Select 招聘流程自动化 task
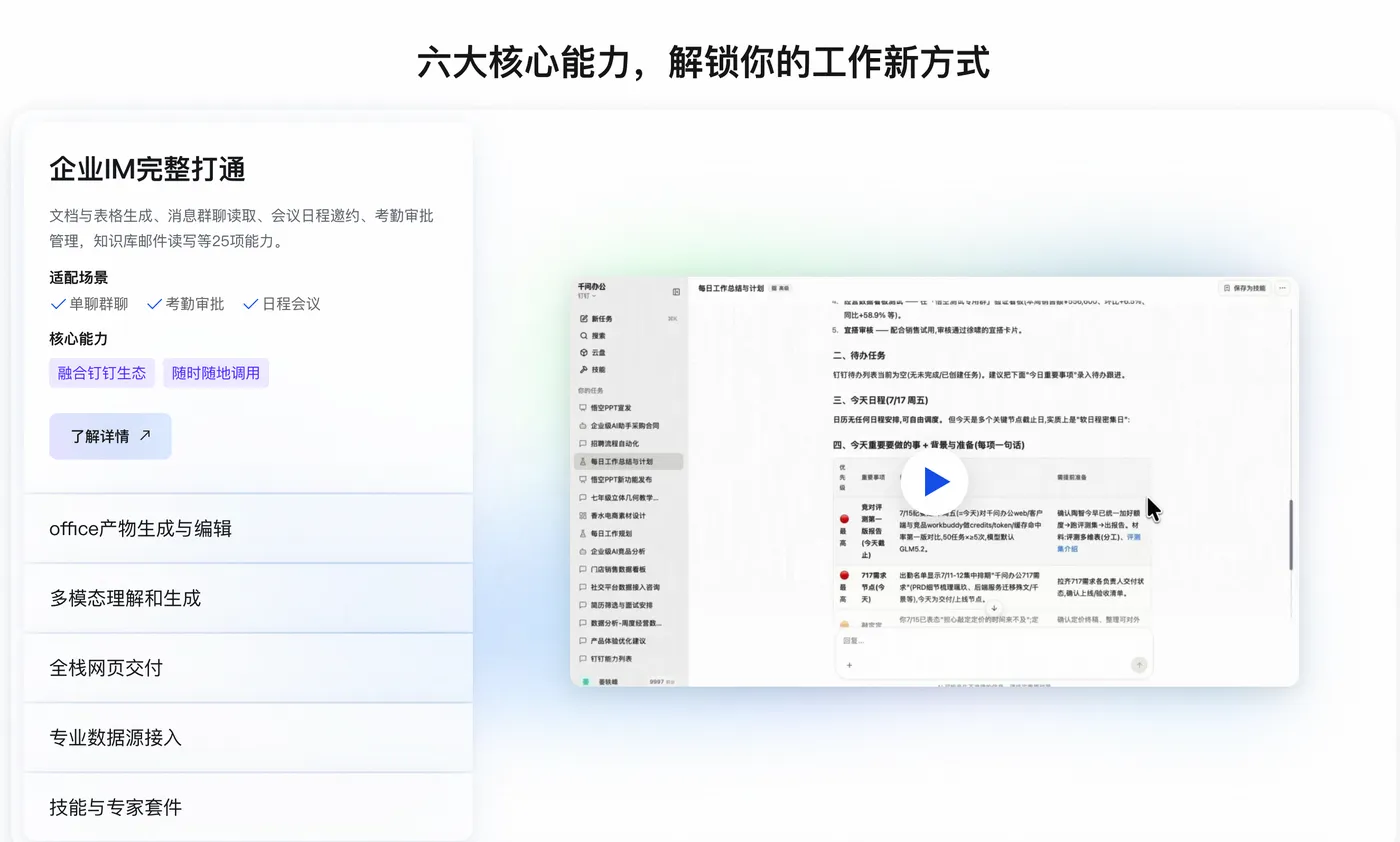Image resolution: width=1400 pixels, height=842 pixels. pyautogui.click(x=629, y=444)
